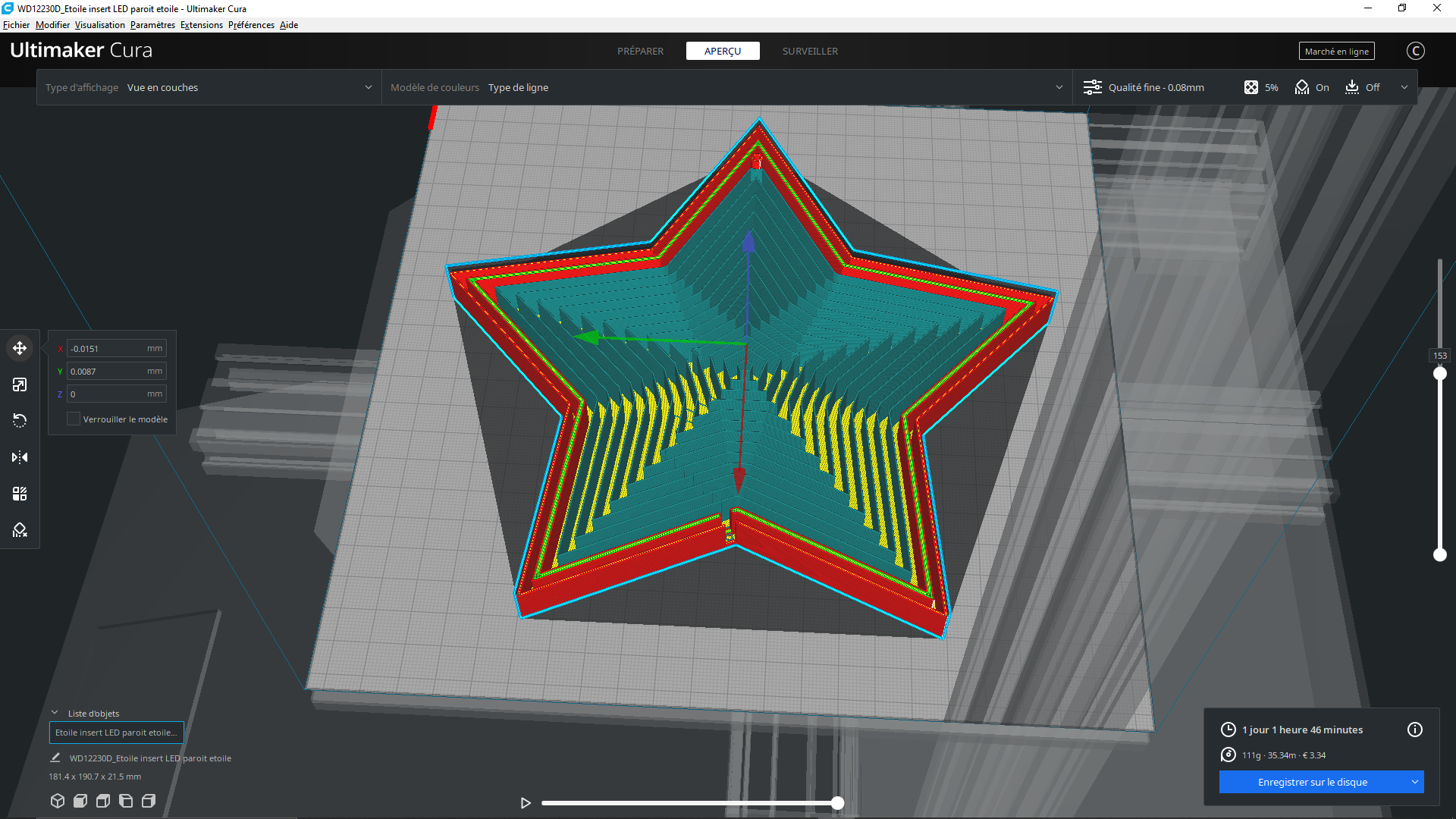Toggle the Verrouiller le modèle checkbox
This screenshot has width=1456, height=819.
click(x=74, y=419)
